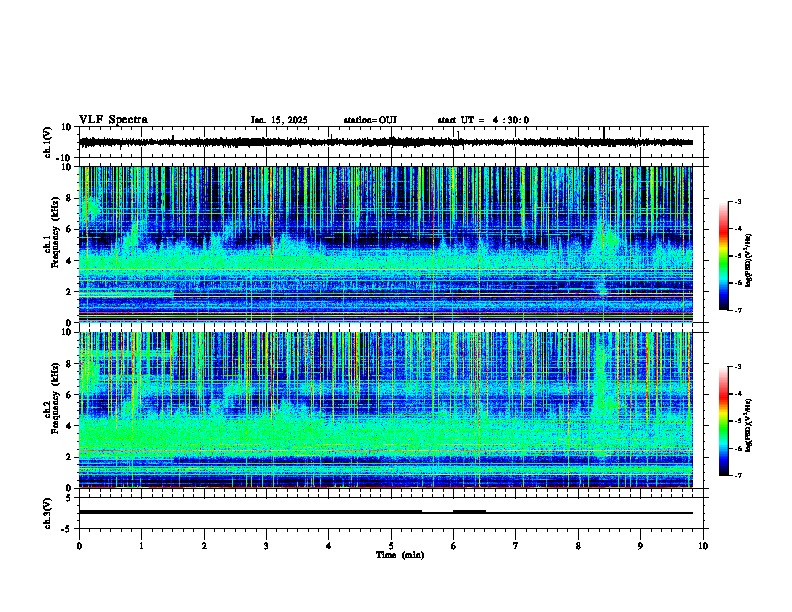Click the 'Time (min)' axis label

pyautogui.click(x=400, y=555)
